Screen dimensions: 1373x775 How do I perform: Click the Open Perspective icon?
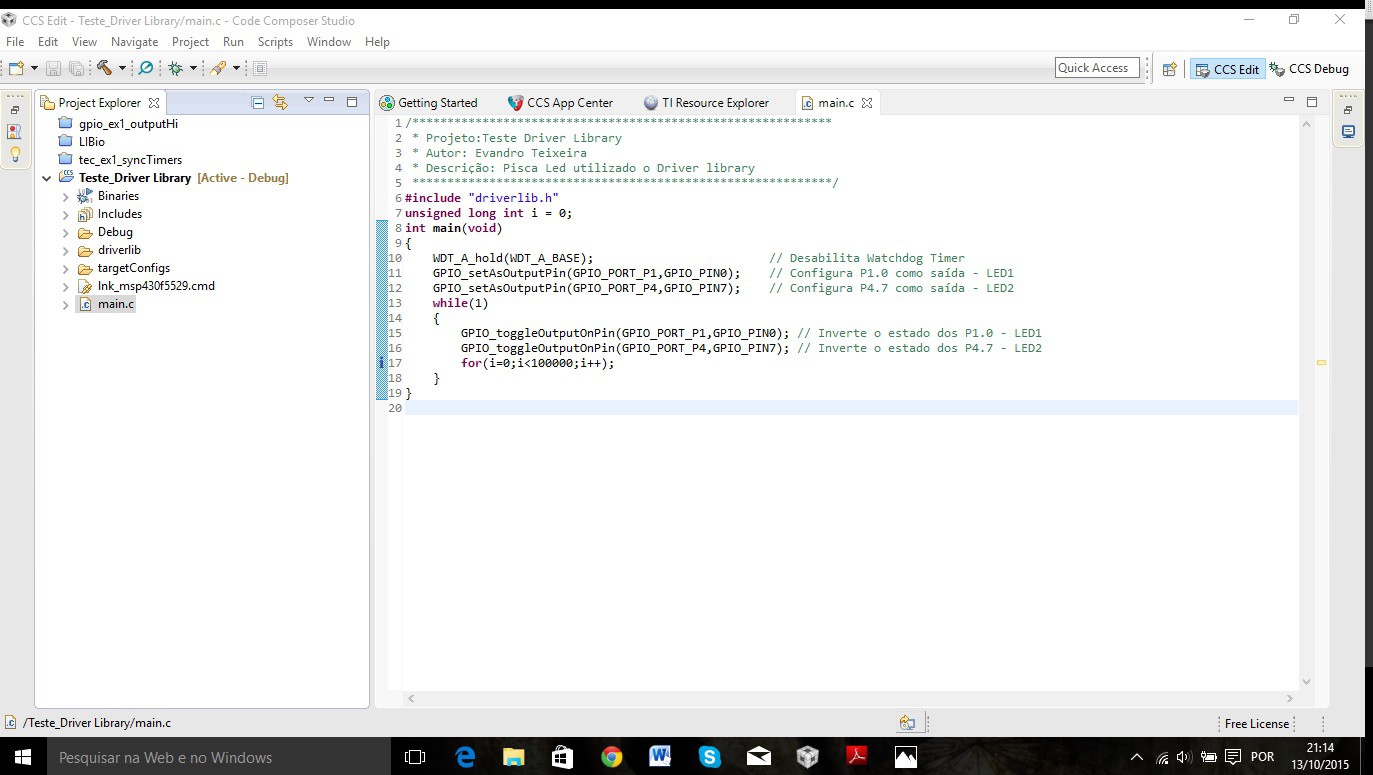coord(1169,69)
